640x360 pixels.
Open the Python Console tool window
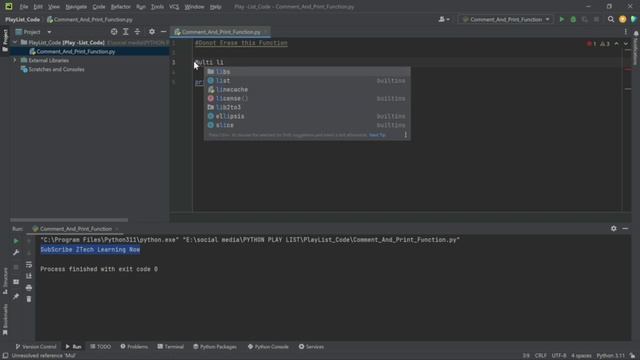pos(268,347)
